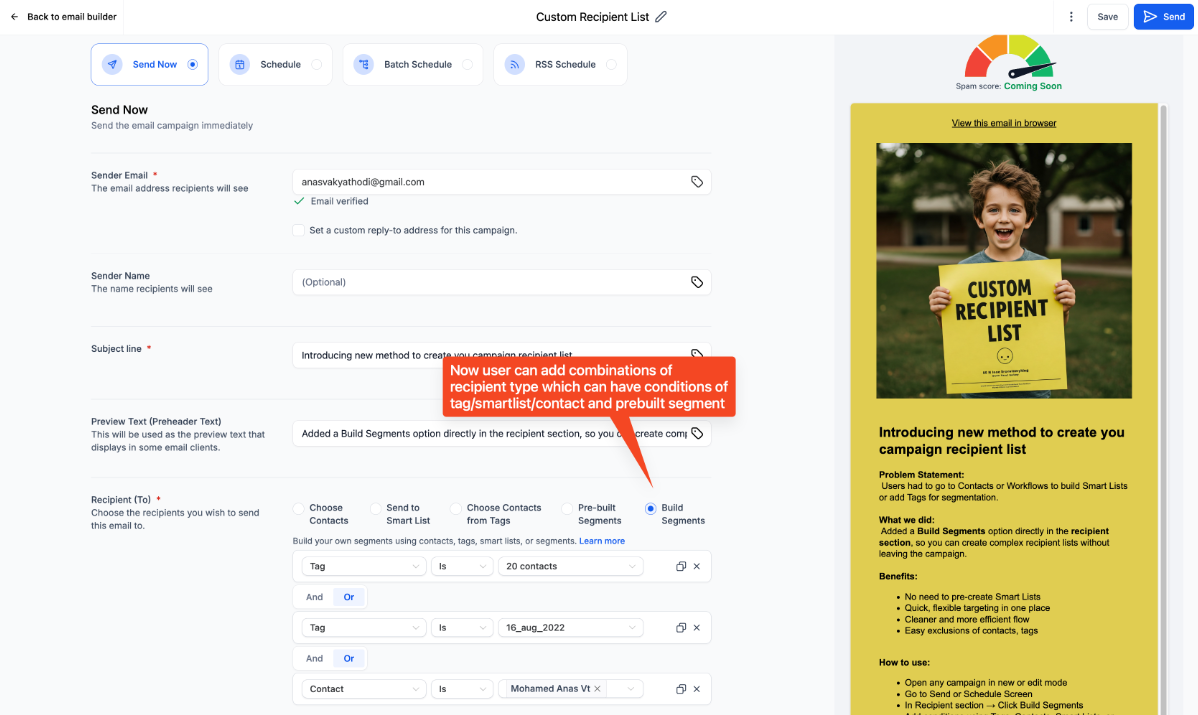The height and width of the screenshot is (715, 1198).
Task: Click tag icon in Sender Email field
Action: 697,182
